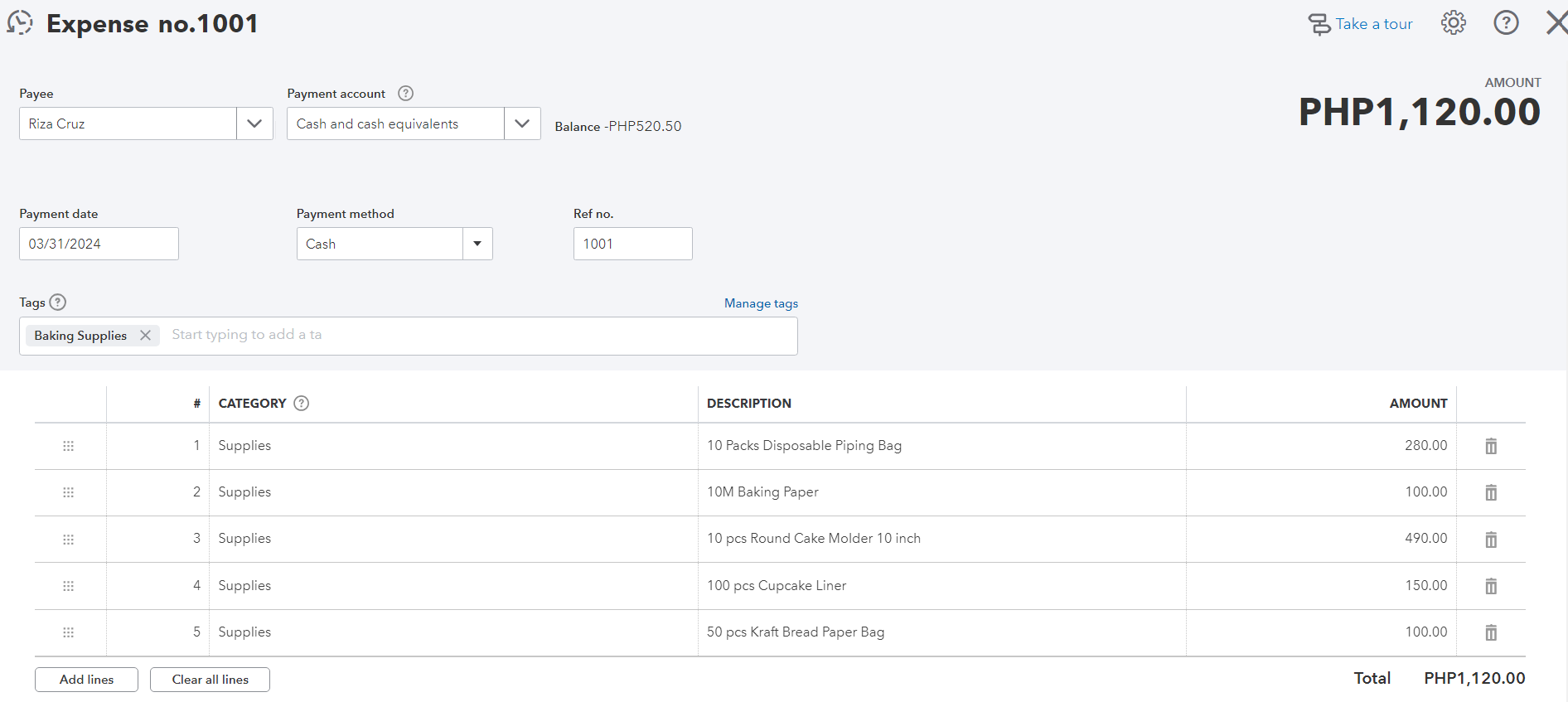
Task: Click the Payment account help icon
Action: pyautogui.click(x=405, y=94)
